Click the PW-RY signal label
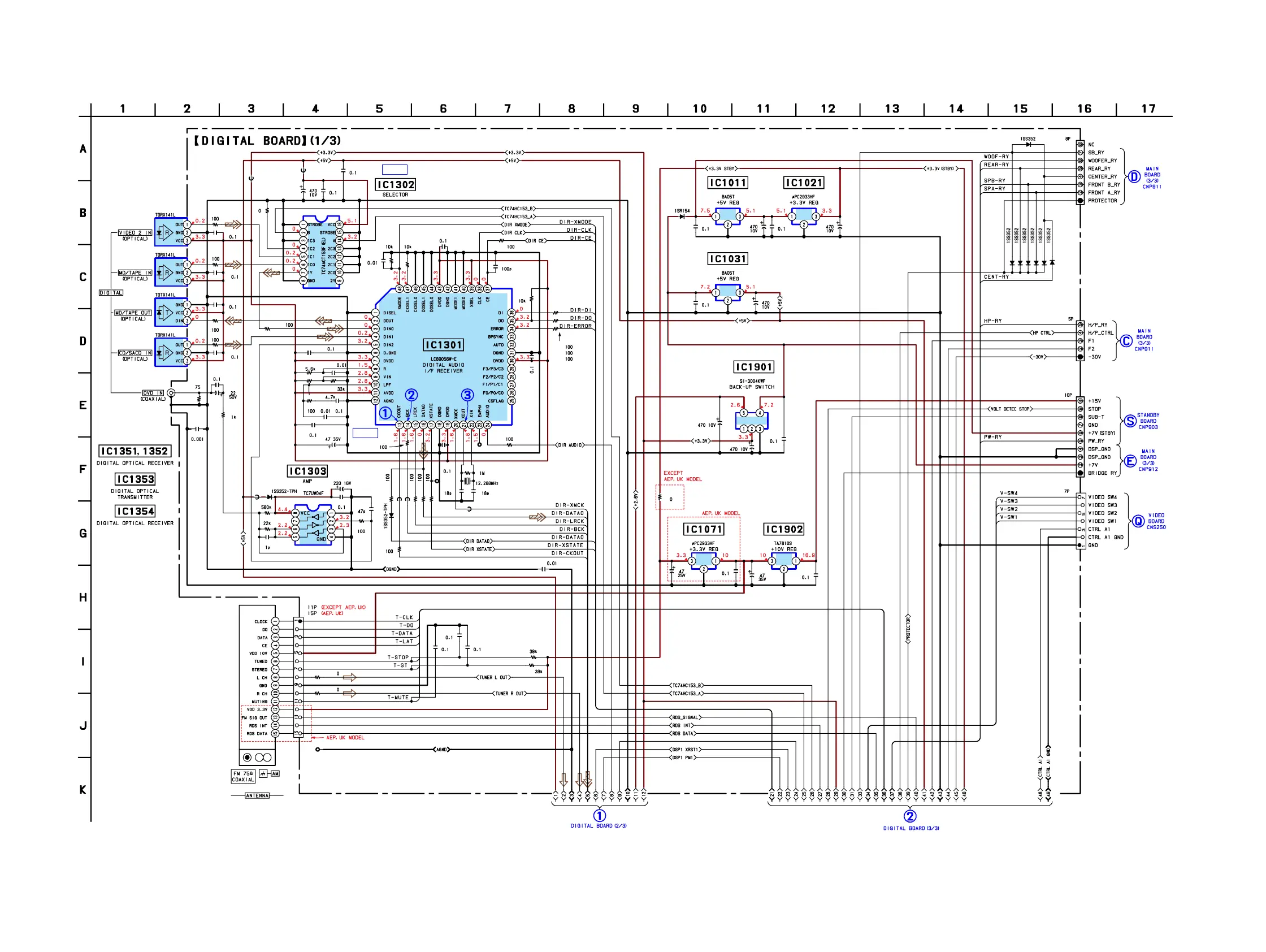Screen dimensions: 1266x952 click(992, 438)
